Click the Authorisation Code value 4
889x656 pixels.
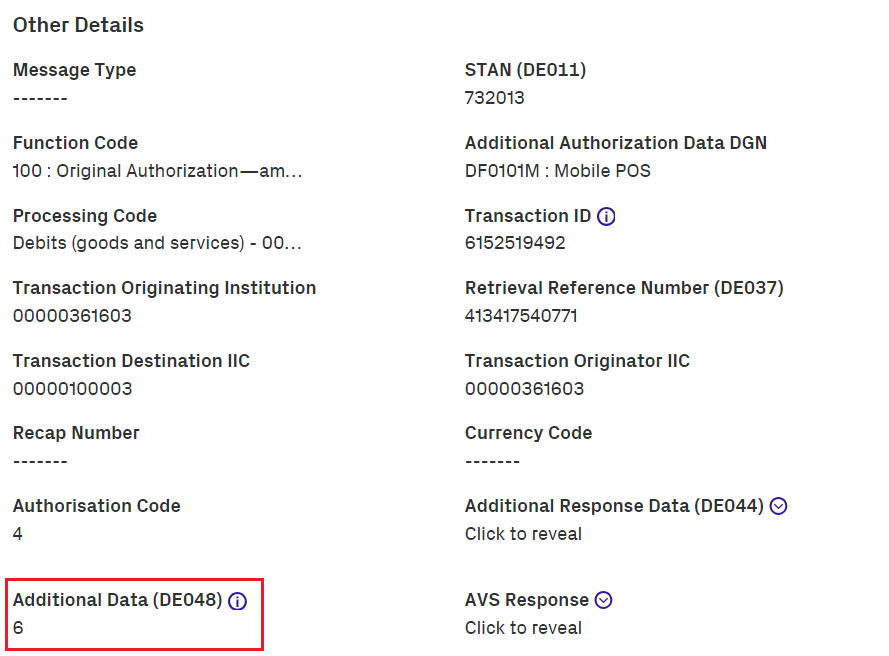pyautogui.click(x=18, y=534)
